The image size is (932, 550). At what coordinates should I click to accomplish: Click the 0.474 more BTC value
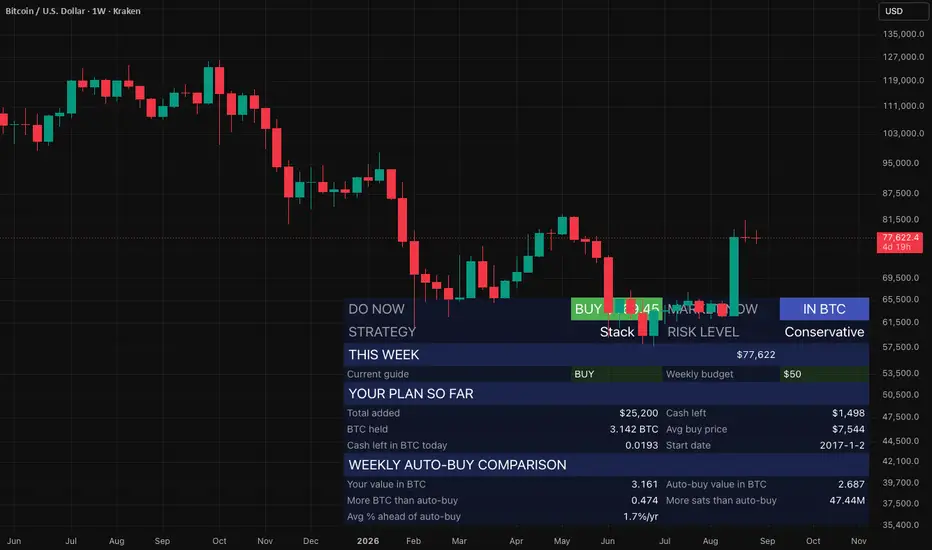(x=645, y=501)
